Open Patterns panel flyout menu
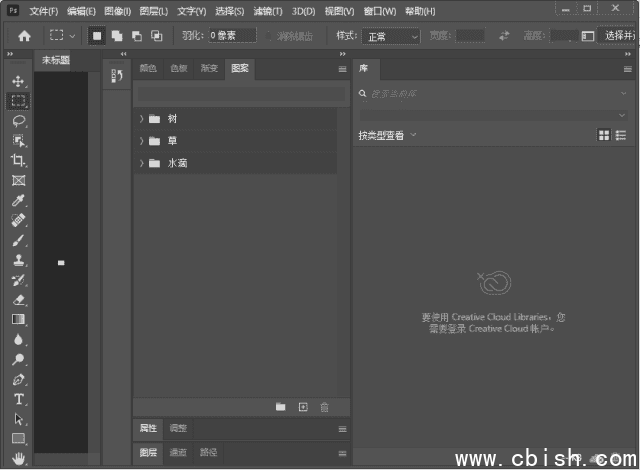 (342, 69)
